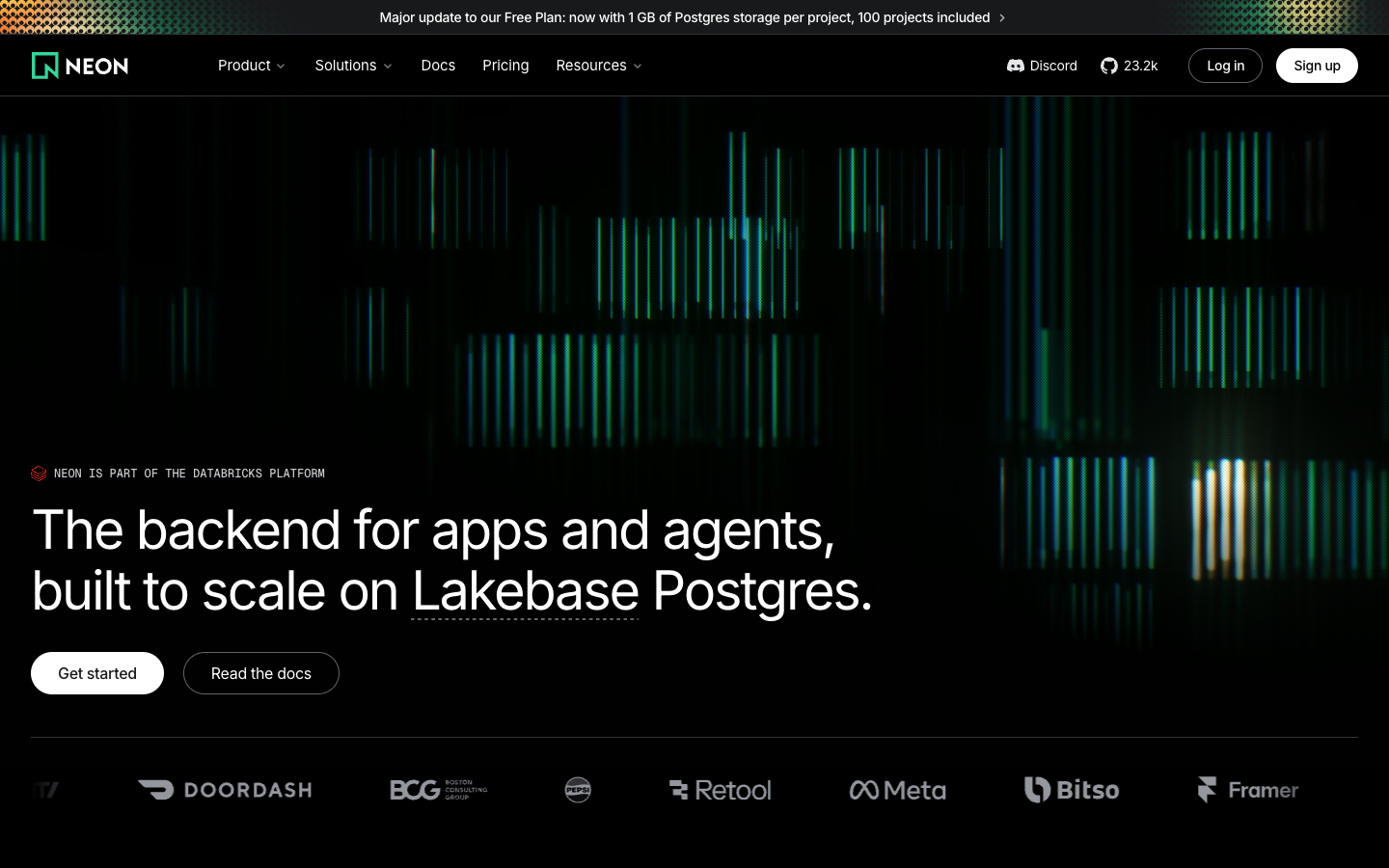Click the underlined Lakebase word in headline
1389x868 pixels.
pyautogui.click(x=526, y=590)
